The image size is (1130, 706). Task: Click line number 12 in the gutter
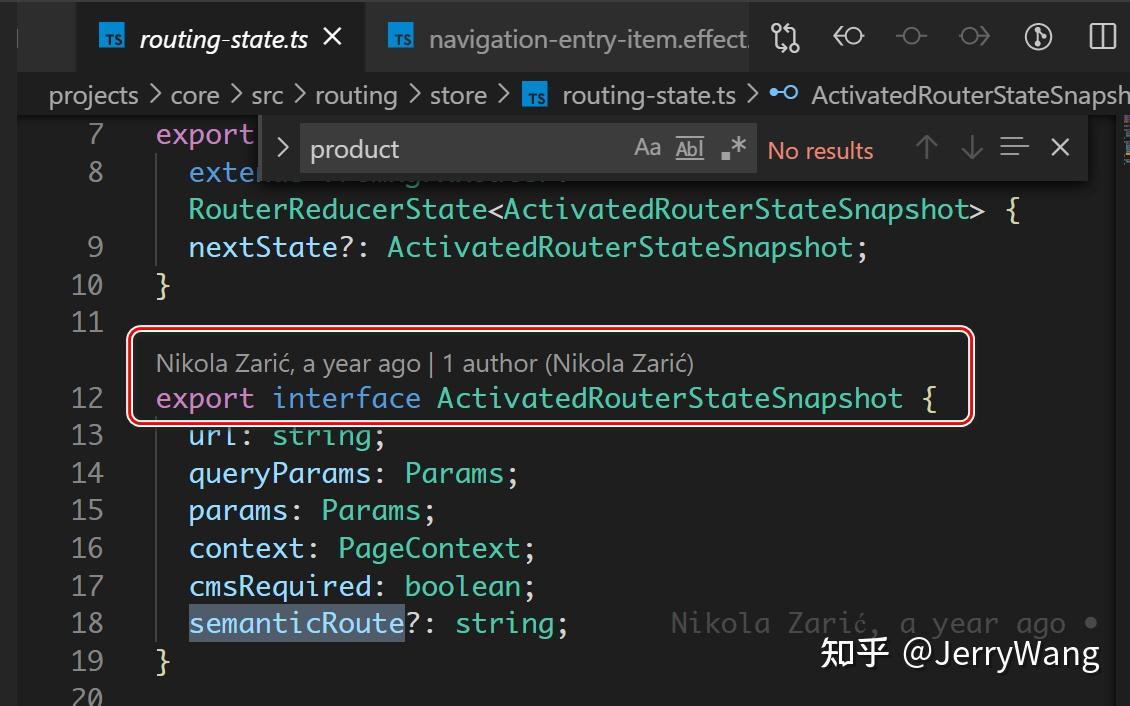87,398
